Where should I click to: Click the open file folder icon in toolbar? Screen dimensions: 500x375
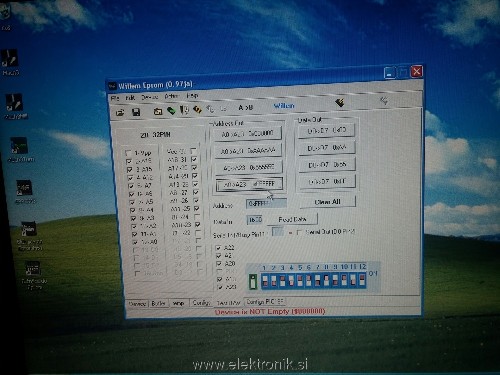click(120, 112)
